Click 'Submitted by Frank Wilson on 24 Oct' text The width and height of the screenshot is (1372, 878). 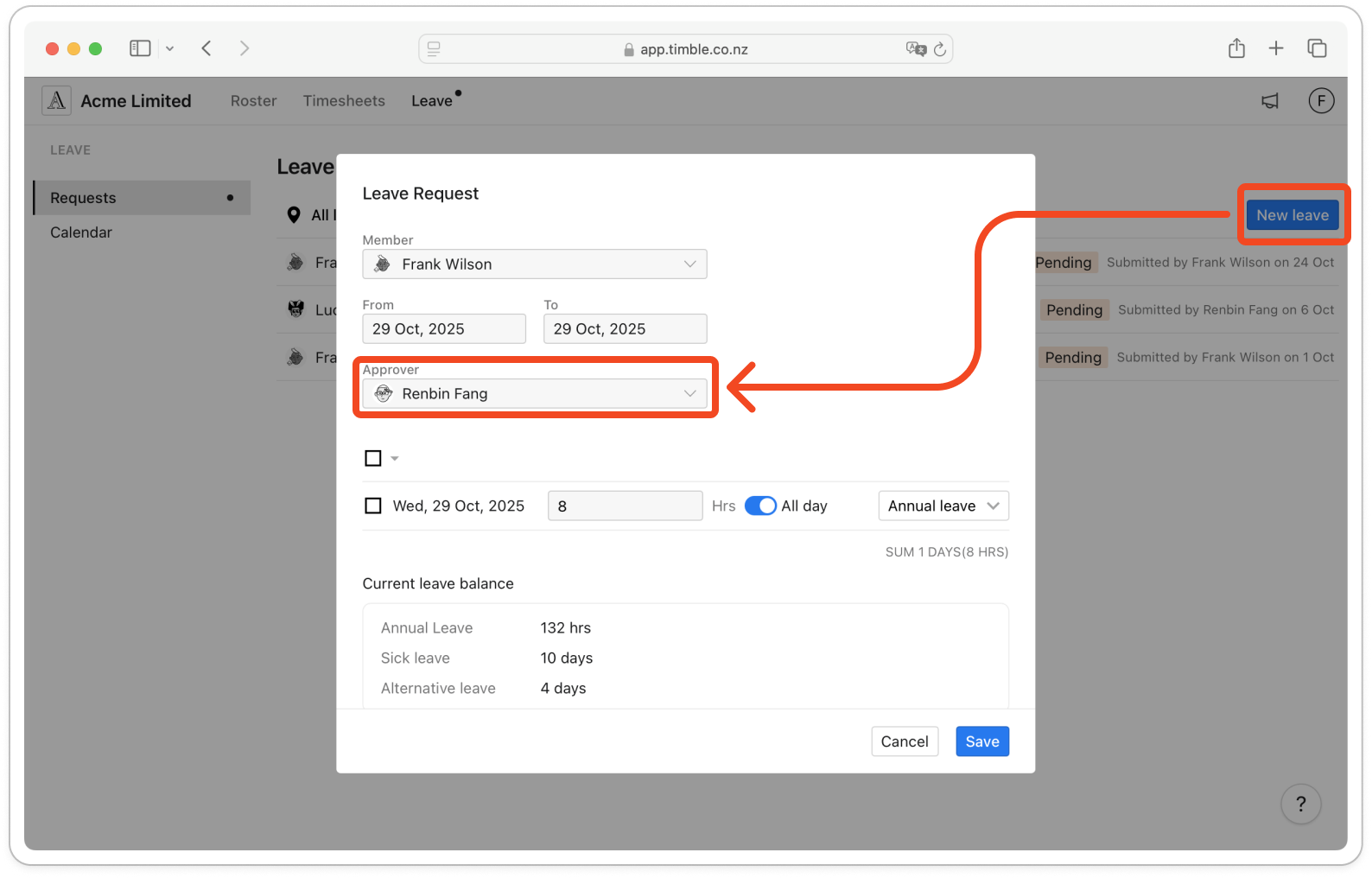[1221, 263]
